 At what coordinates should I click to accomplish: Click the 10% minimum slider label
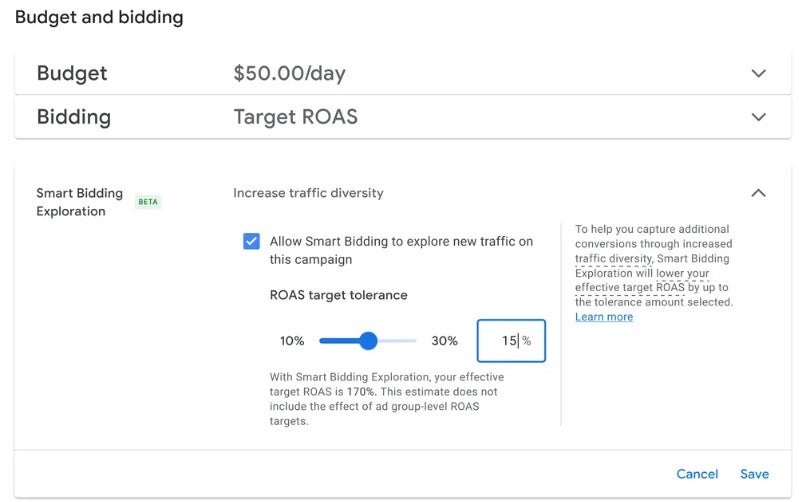click(292, 341)
